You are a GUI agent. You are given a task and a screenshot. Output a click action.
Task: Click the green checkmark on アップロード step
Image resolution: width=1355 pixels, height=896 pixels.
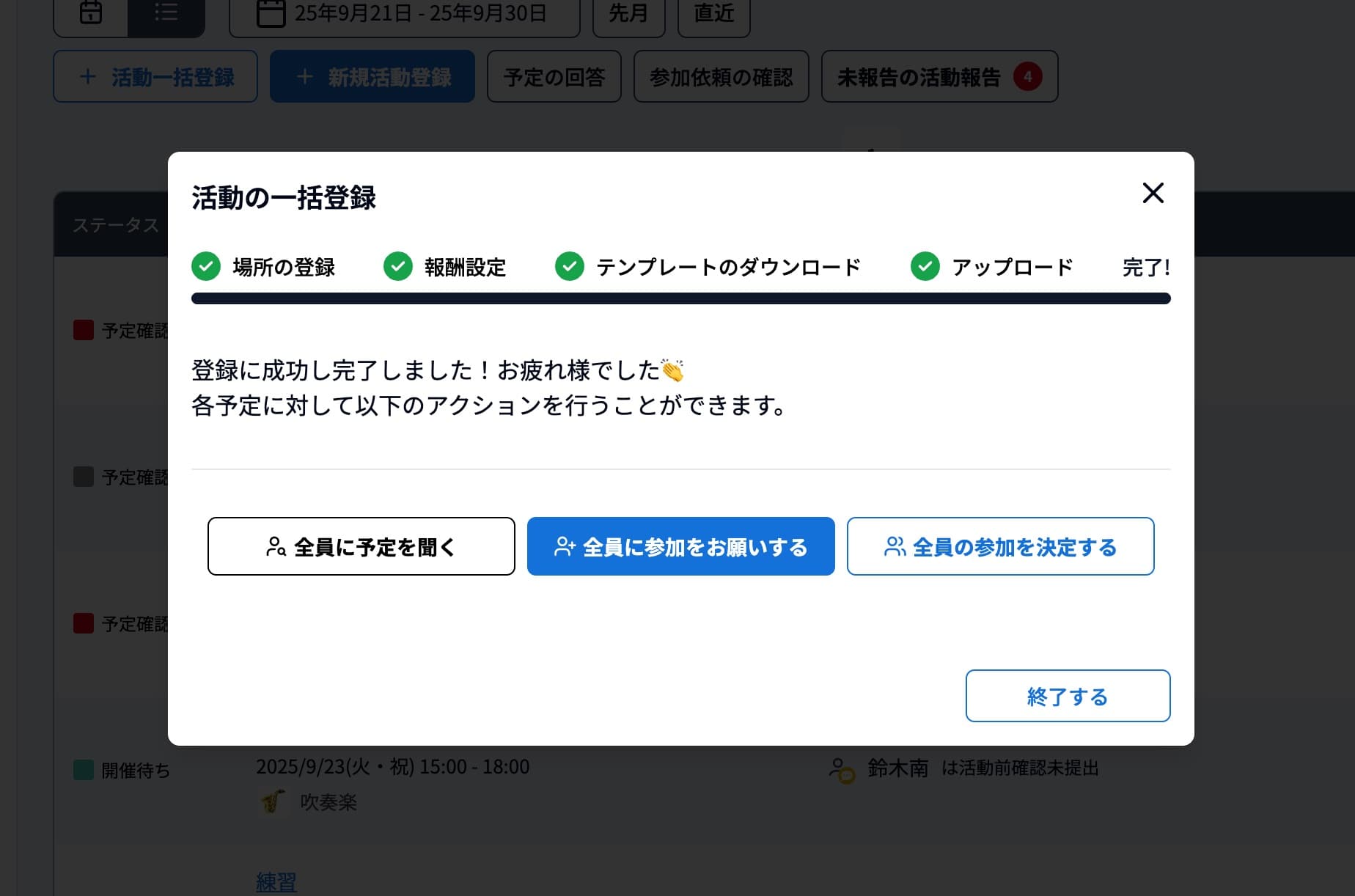pos(925,267)
